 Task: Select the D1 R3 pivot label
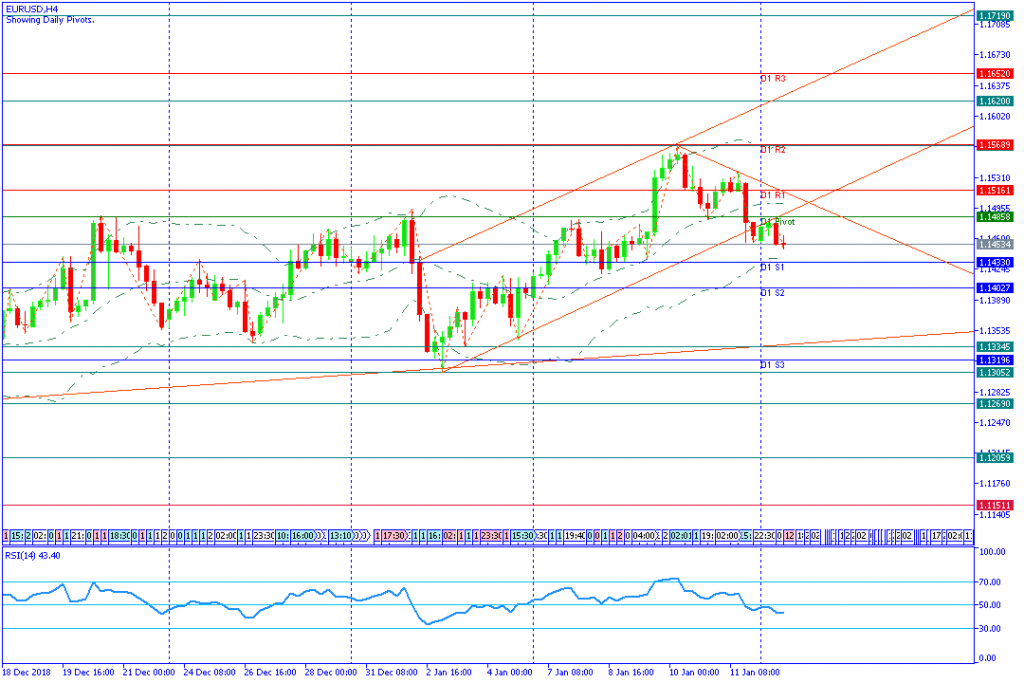[x=773, y=78]
